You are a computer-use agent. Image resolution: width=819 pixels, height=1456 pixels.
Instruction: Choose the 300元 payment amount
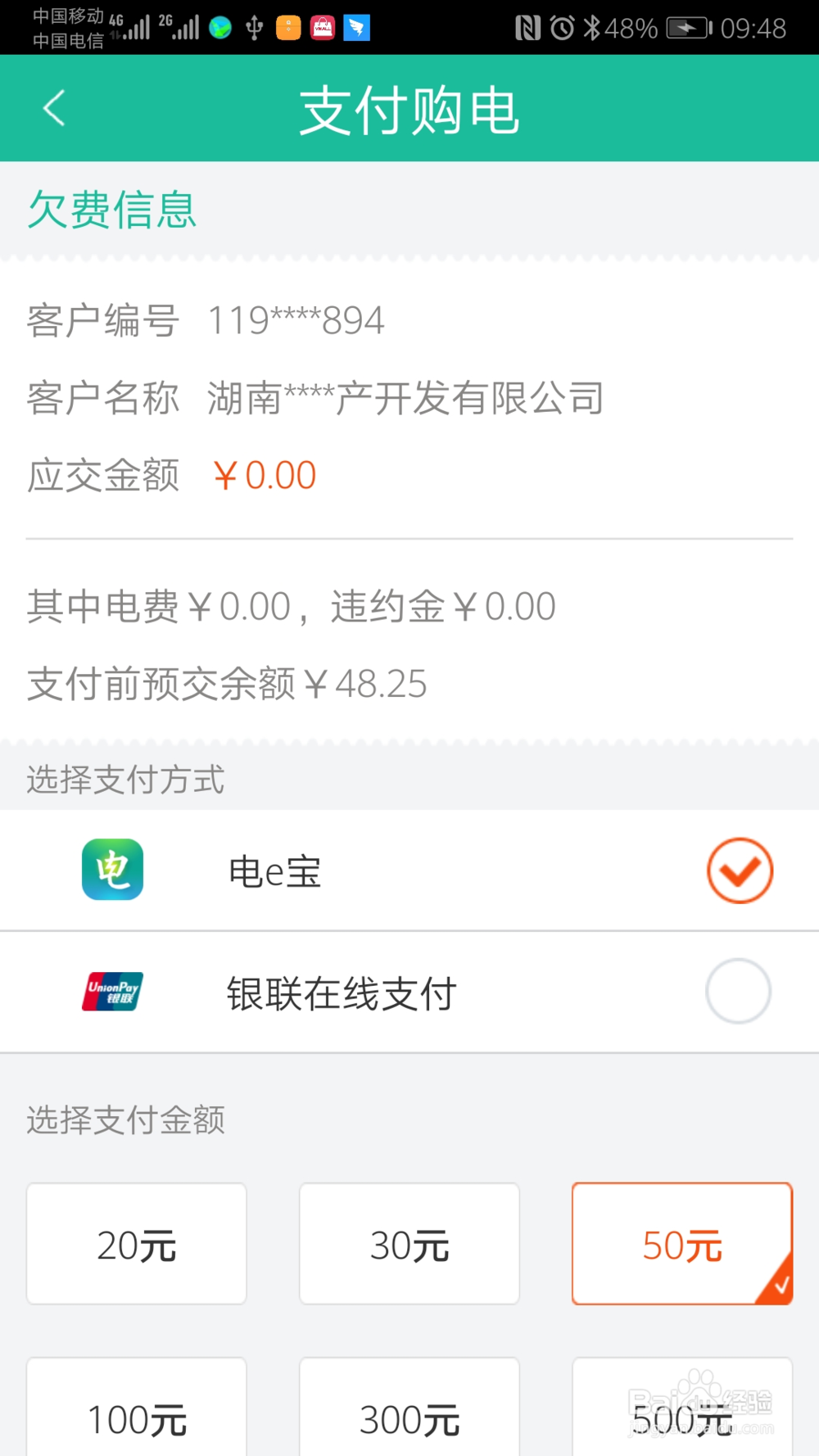coord(409,1409)
